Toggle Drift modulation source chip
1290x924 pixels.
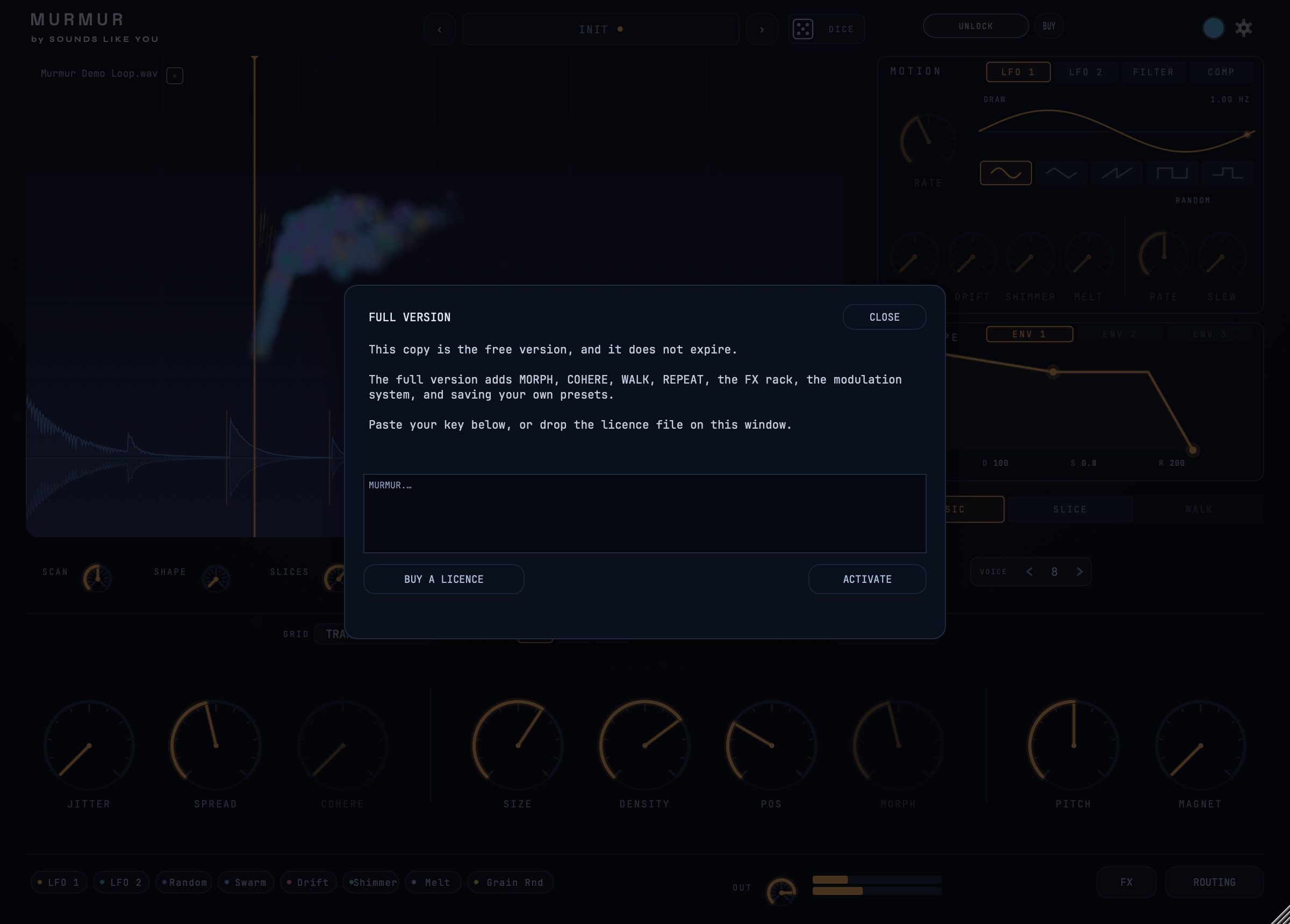click(309, 883)
